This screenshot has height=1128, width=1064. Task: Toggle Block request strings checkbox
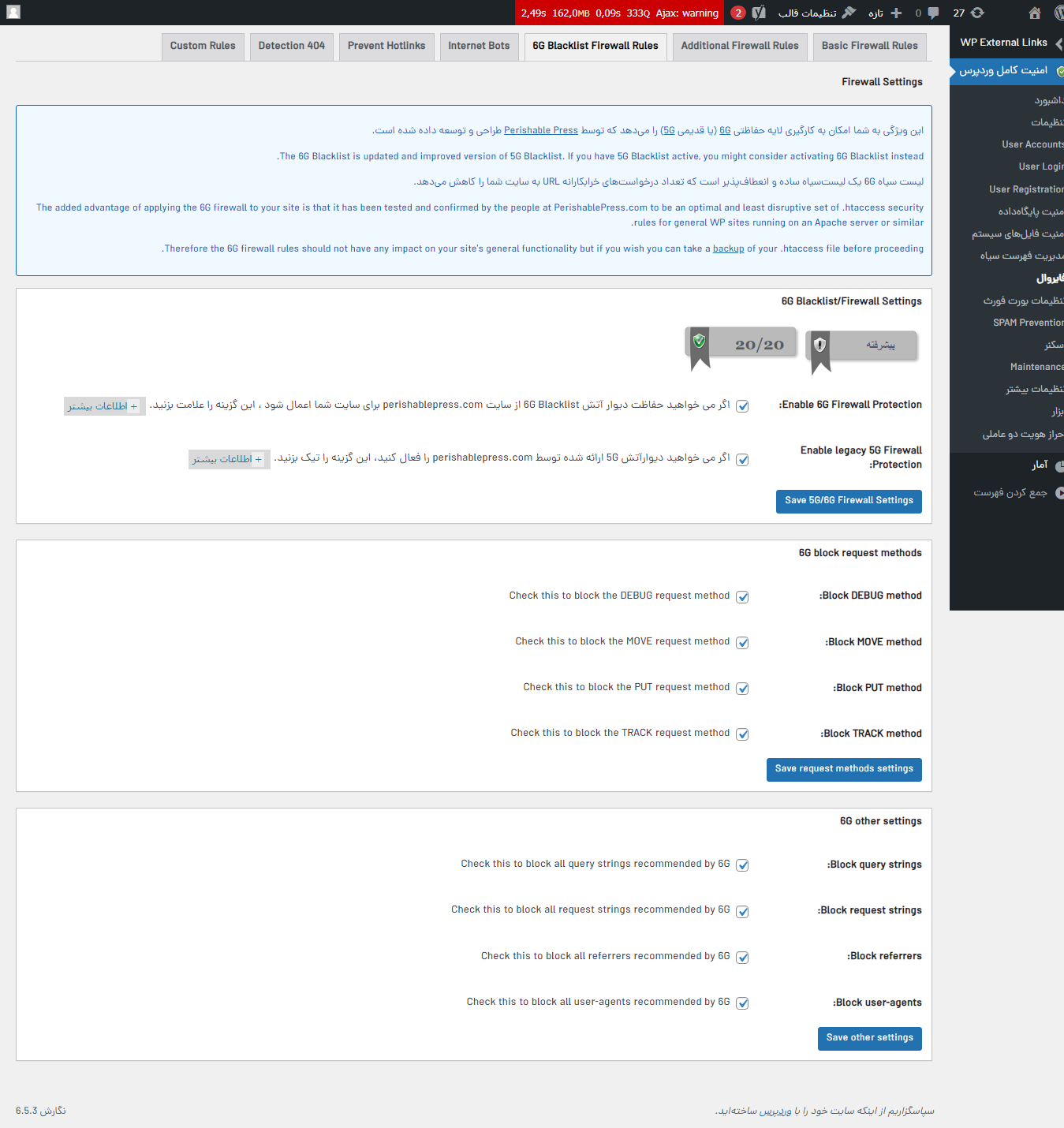742,912
